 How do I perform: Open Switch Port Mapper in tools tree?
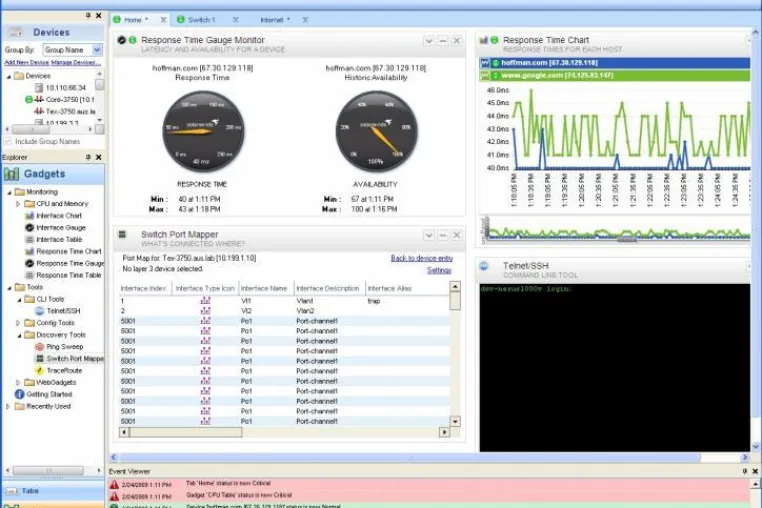75,358
